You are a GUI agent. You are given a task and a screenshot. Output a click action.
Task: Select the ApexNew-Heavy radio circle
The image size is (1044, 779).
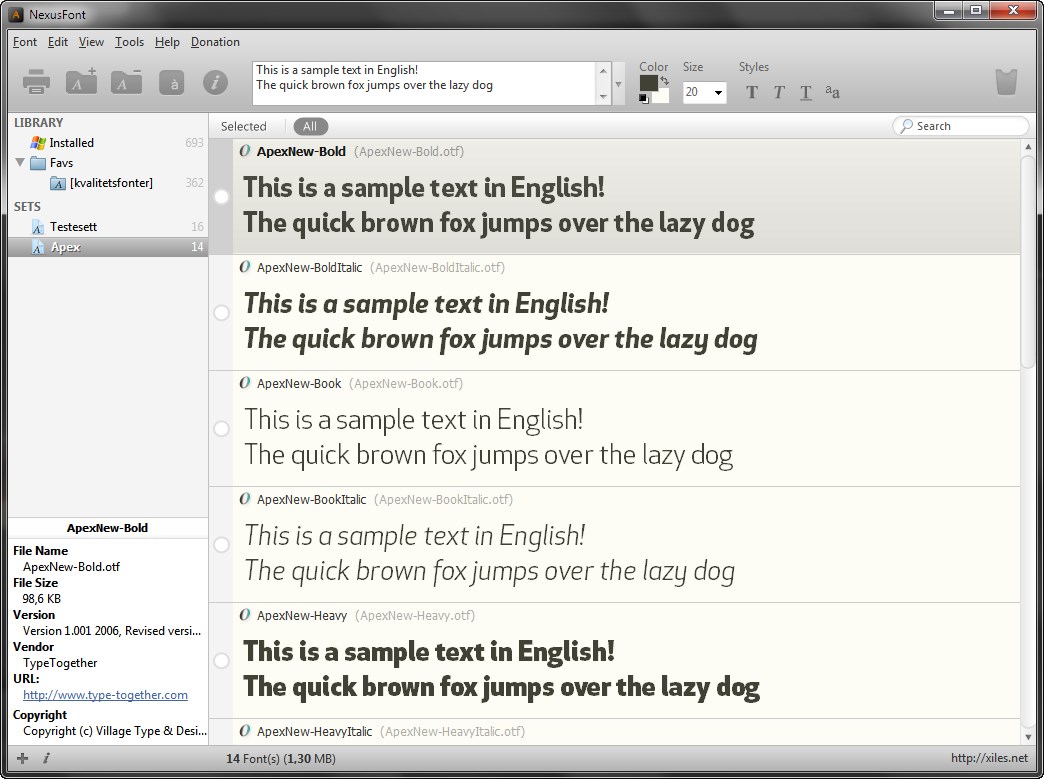tap(222, 661)
